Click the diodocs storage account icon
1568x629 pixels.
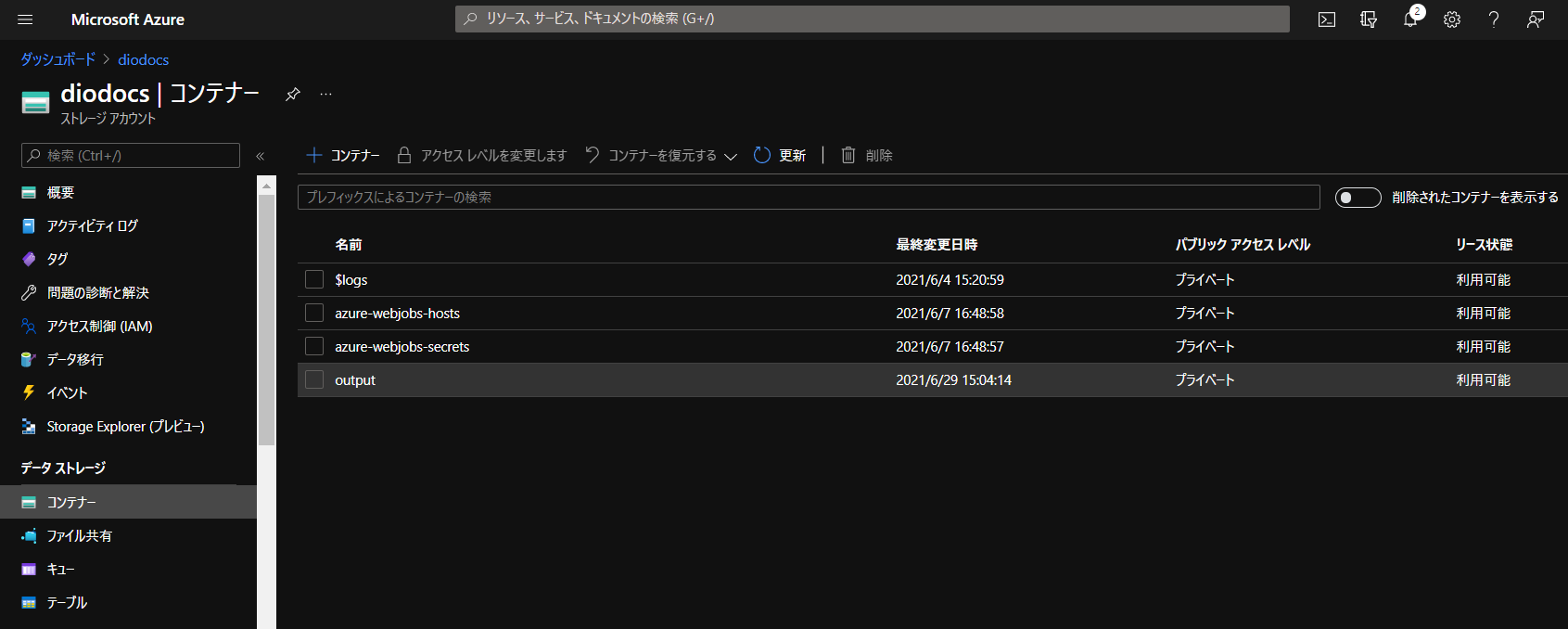pos(35,102)
